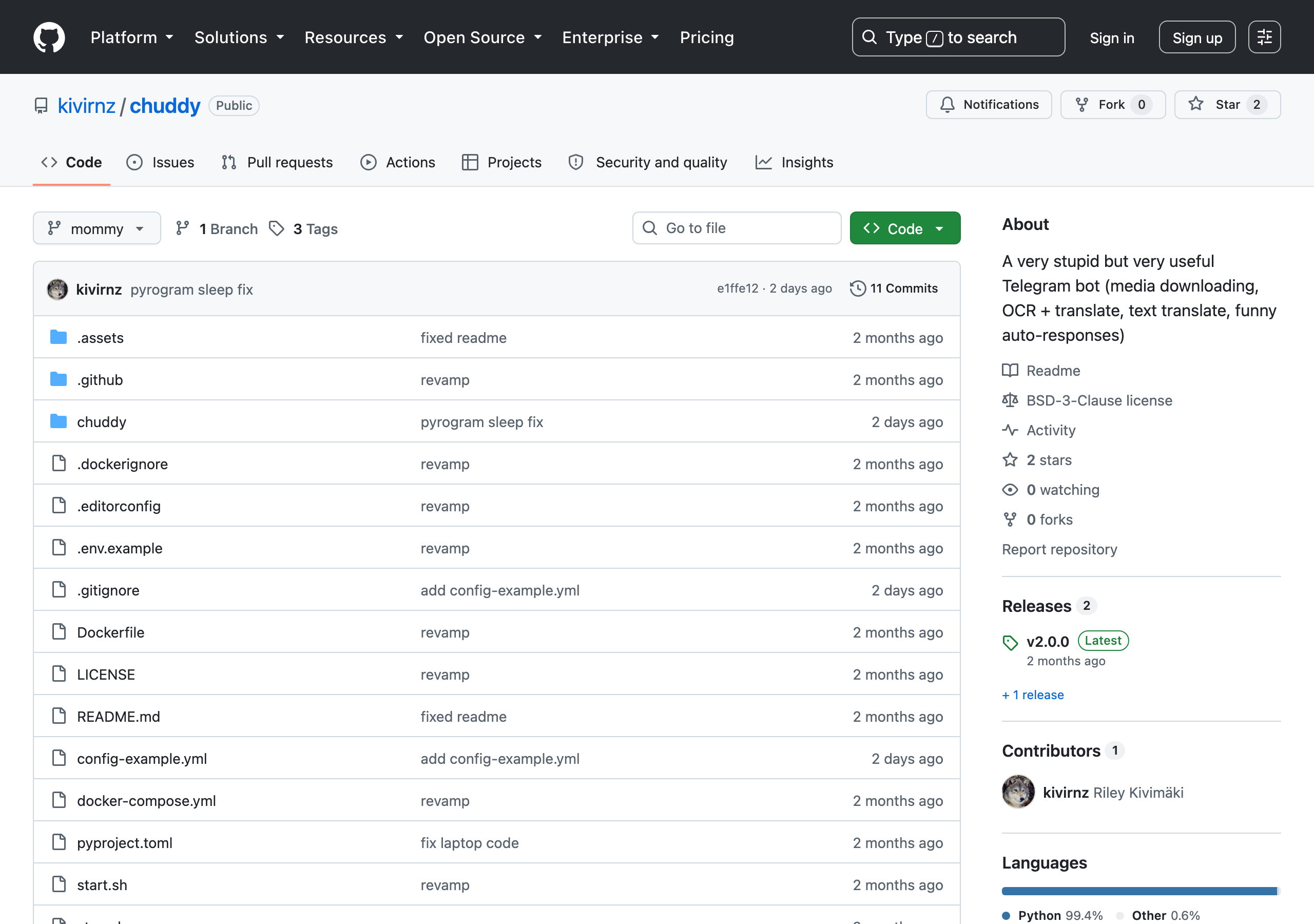Click kivirnz avatar under Contributors

1018,792
